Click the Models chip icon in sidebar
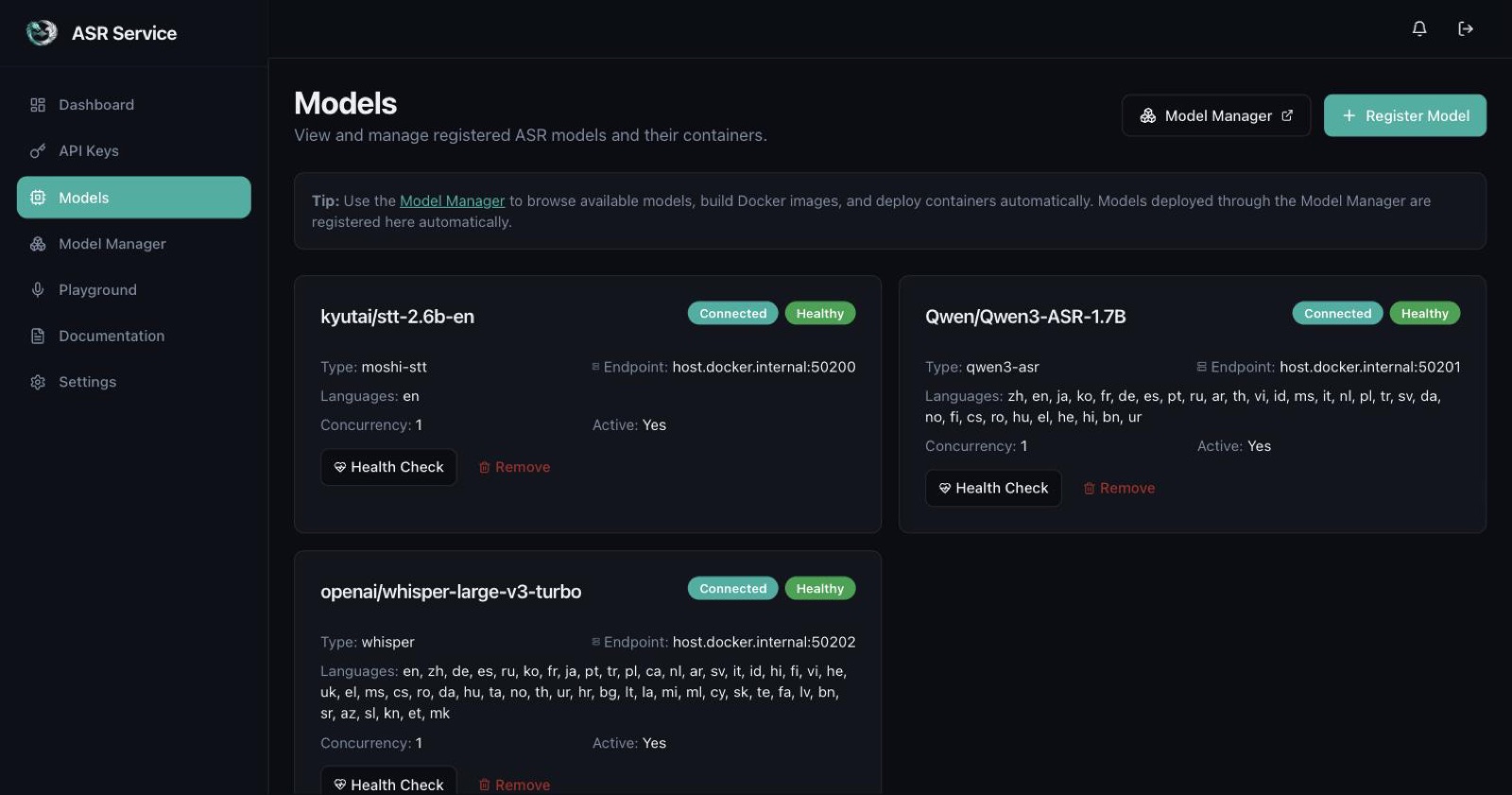Viewport: 1512px width, 795px height. tap(38, 198)
